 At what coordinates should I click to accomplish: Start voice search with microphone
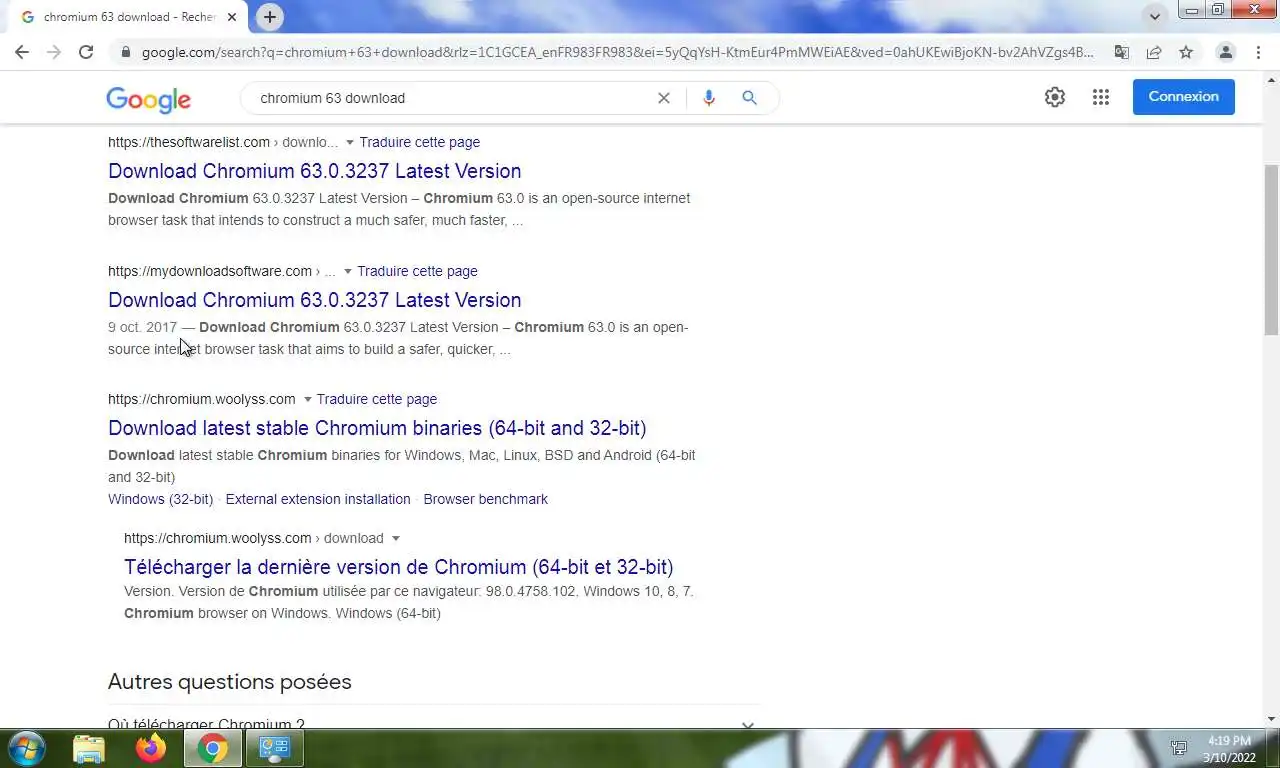coord(709,98)
